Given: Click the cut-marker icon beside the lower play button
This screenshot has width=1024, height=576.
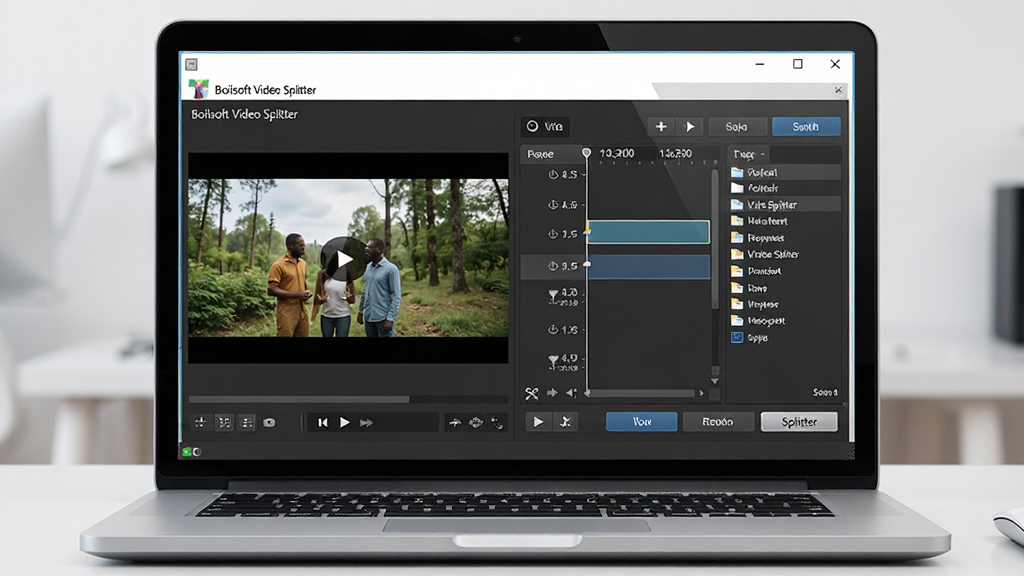Looking at the screenshot, I should [566, 422].
